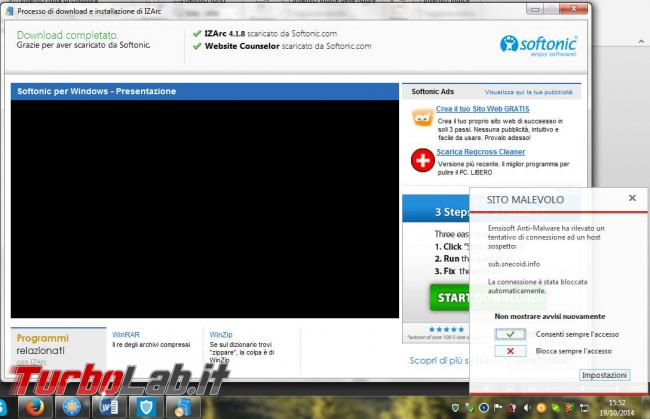Open Visualizza qui la tua pubblicità link
Viewport: 650px width, 419px height.
529,92
